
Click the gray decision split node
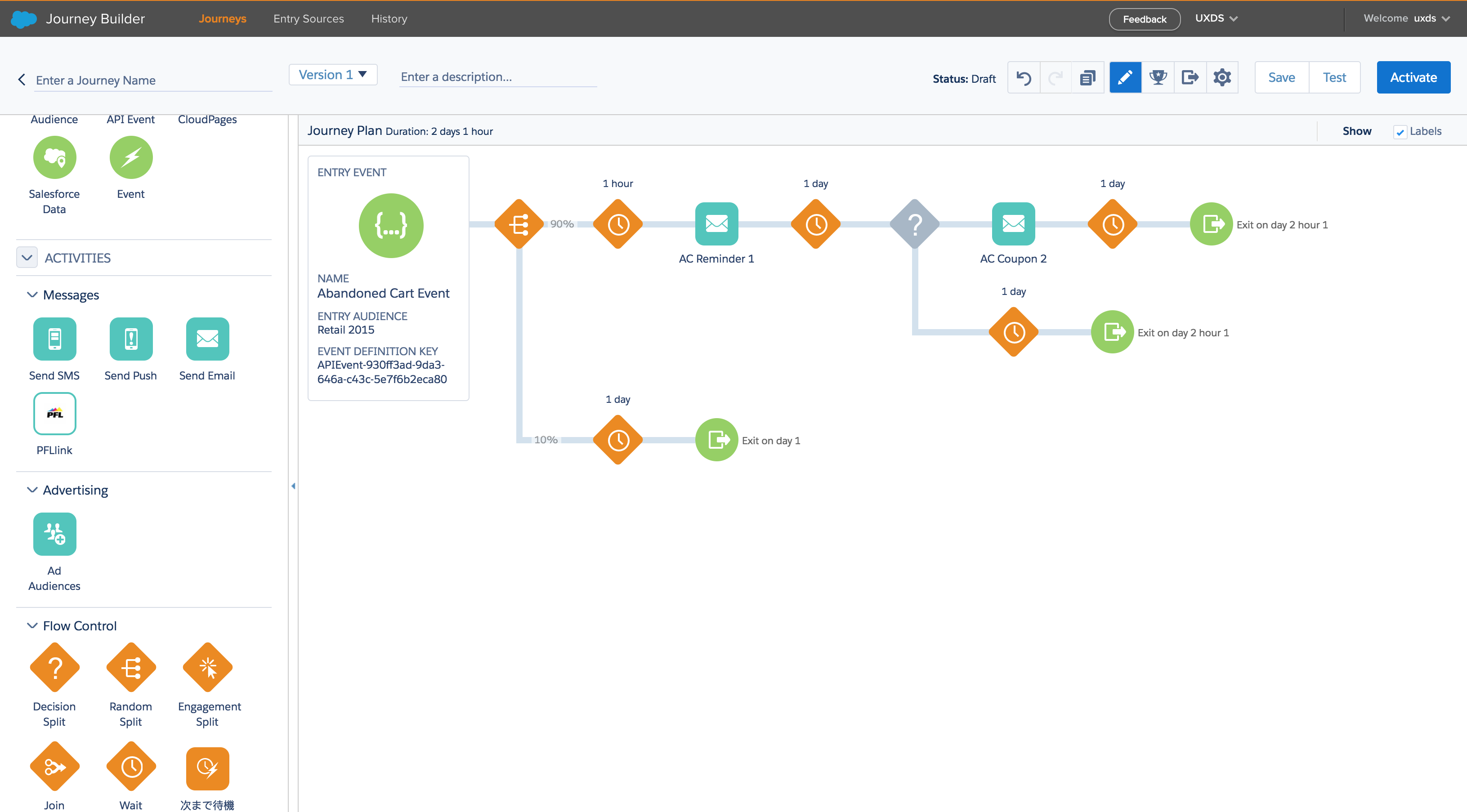pyautogui.click(x=915, y=224)
